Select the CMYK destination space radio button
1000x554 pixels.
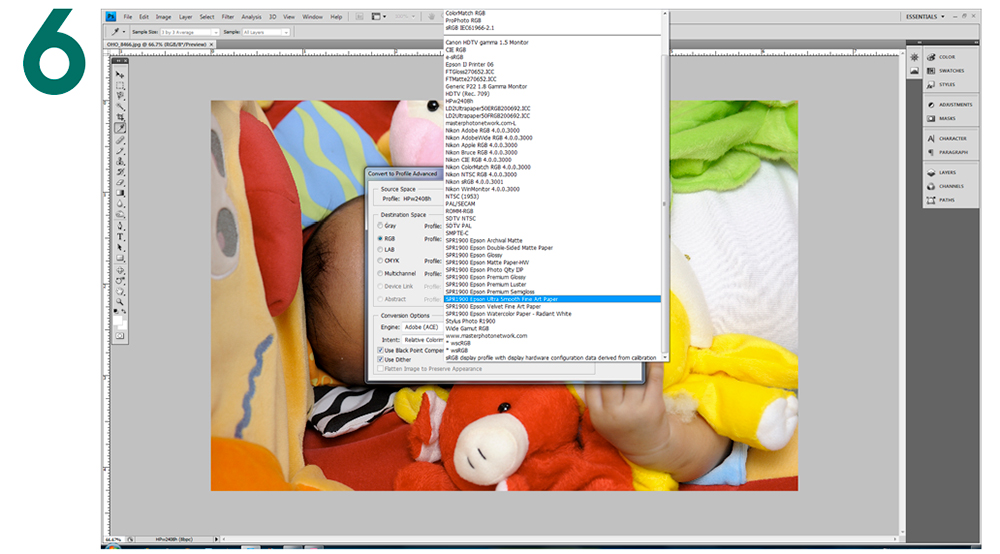tap(380, 259)
